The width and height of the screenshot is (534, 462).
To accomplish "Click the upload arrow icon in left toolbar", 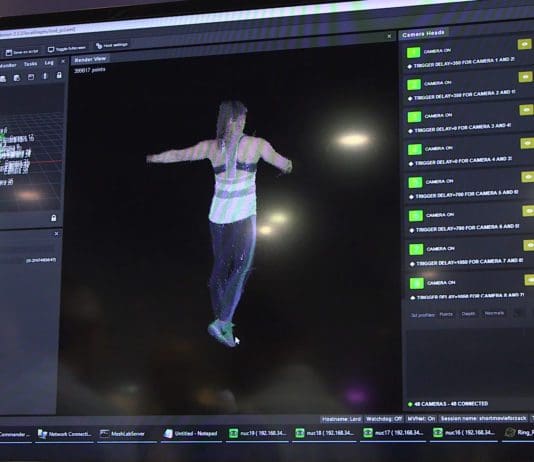I will 45,76.
